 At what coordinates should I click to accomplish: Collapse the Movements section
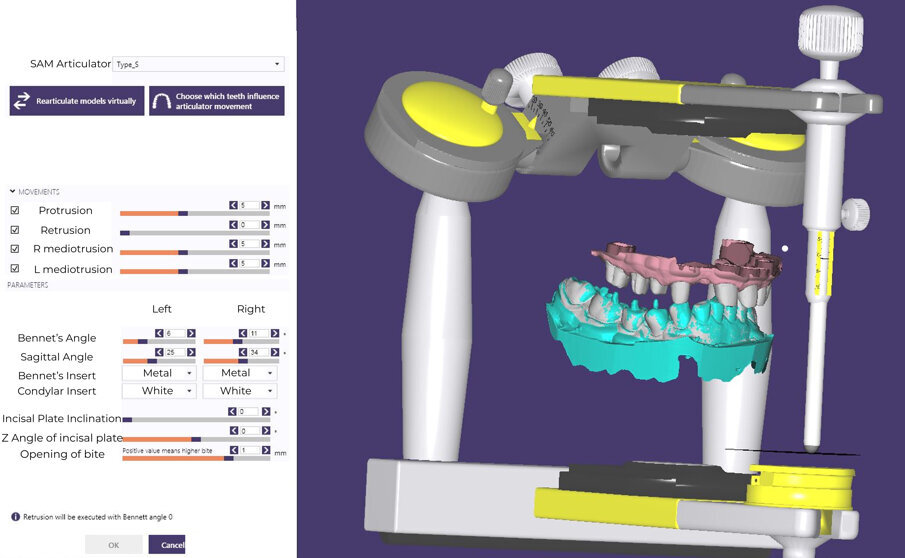[12, 191]
